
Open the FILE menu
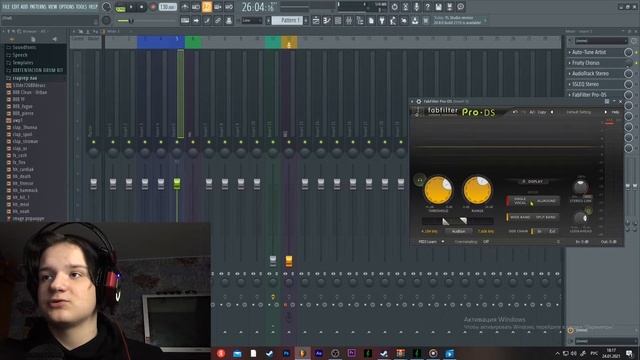(6, 7)
